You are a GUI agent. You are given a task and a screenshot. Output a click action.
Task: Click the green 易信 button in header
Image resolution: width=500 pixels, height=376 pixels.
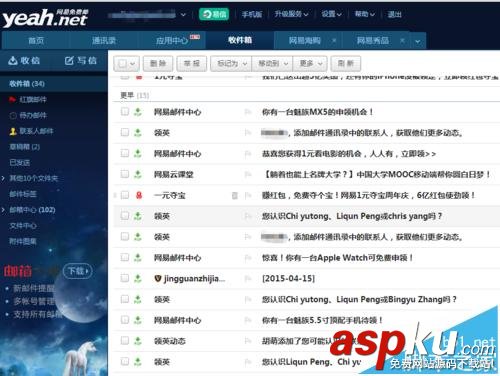click(214, 14)
